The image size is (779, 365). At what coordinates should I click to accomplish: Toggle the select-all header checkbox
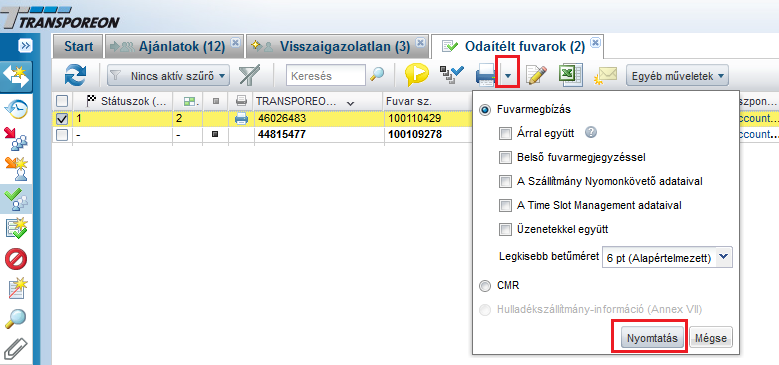[62, 101]
